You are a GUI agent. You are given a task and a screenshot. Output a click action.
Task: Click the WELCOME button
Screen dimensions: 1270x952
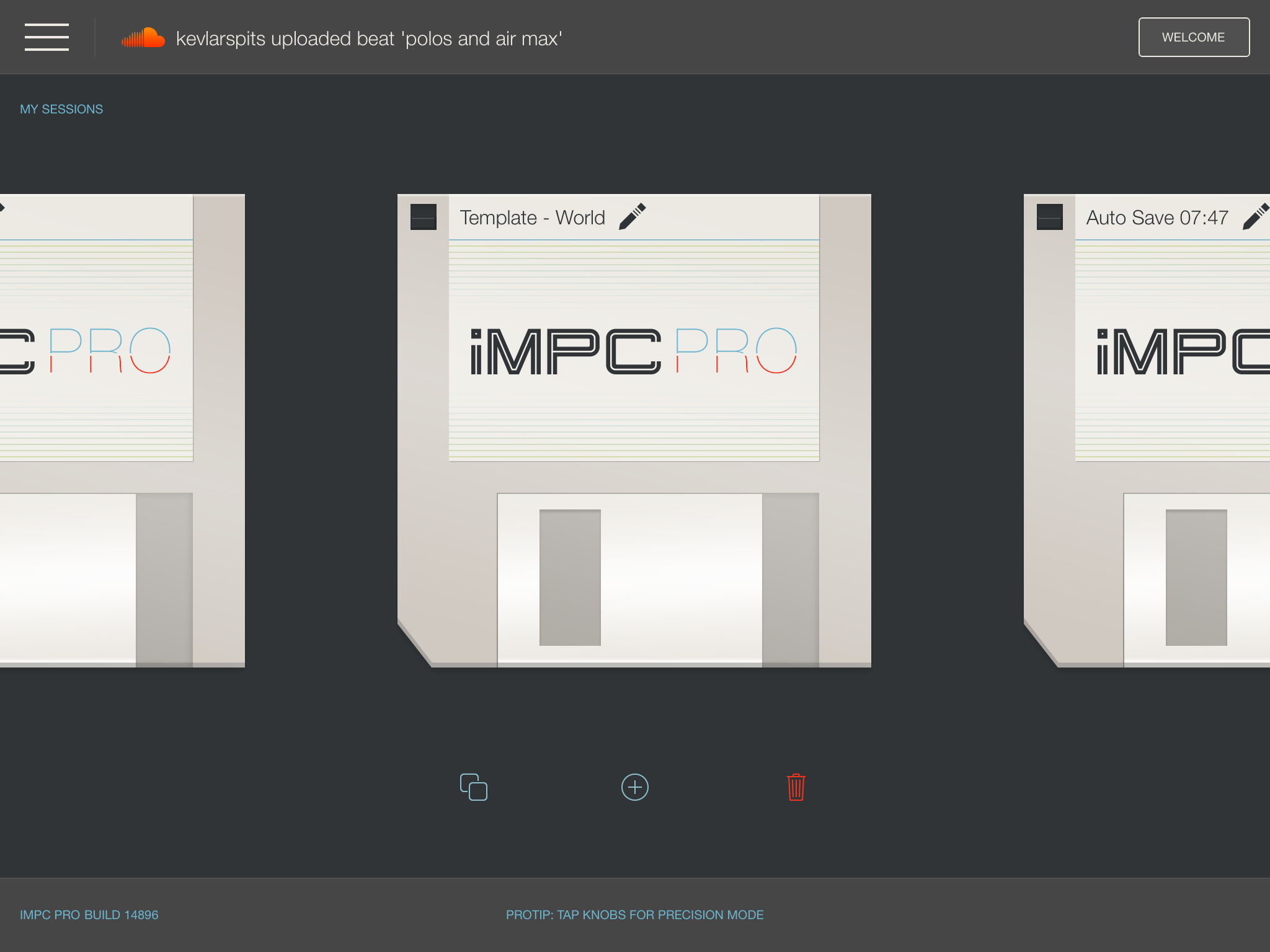click(x=1194, y=37)
